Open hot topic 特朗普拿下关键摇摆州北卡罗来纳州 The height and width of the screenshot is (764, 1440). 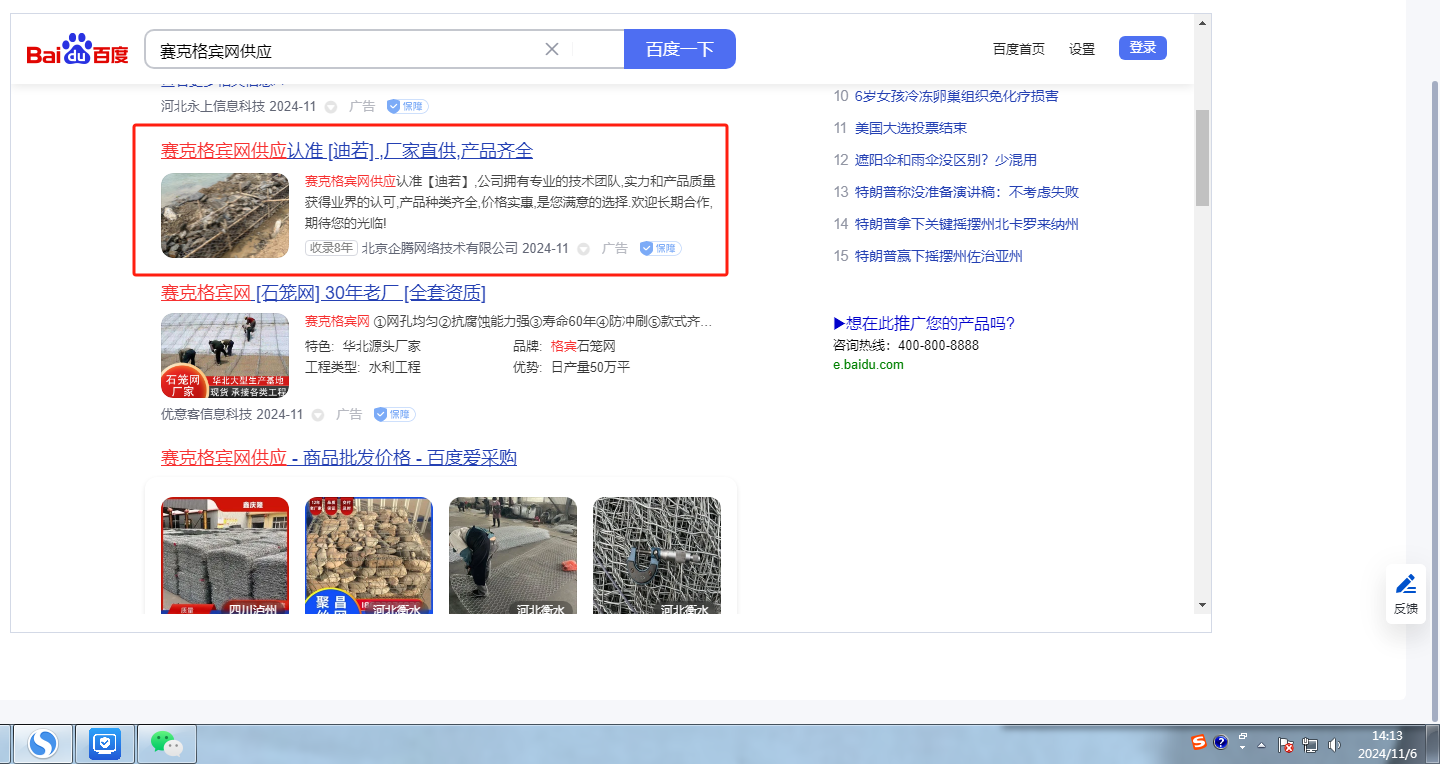[x=967, y=224]
